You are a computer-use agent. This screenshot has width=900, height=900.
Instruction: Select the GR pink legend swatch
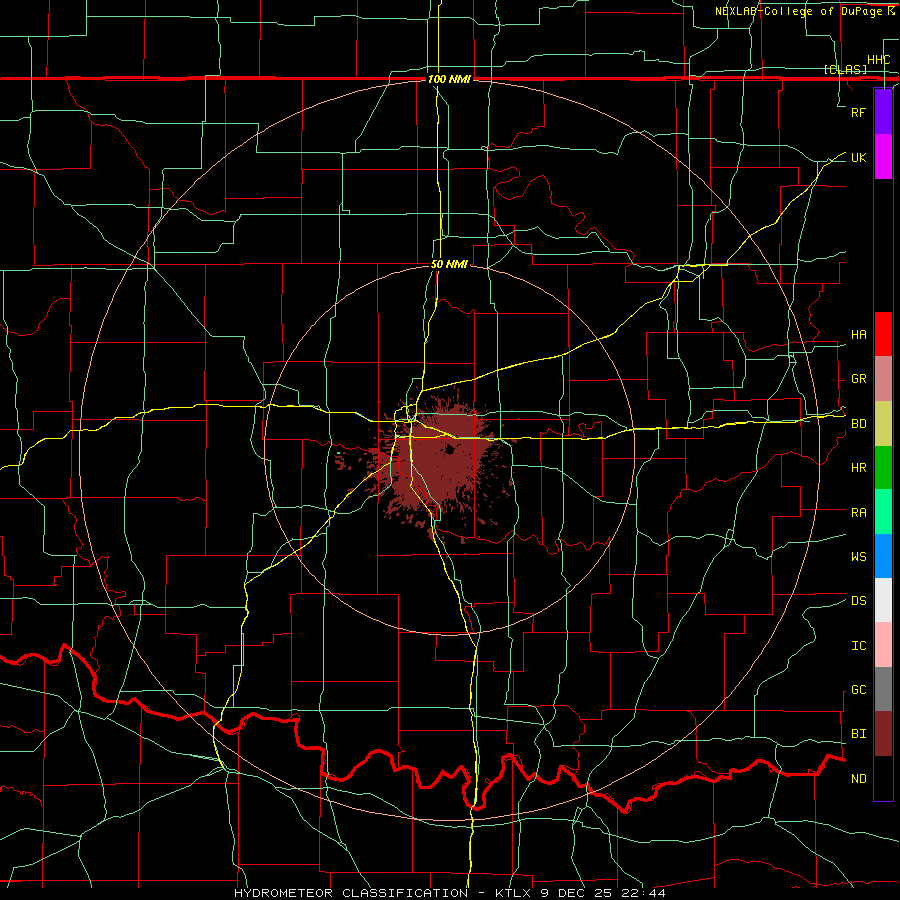[x=883, y=379]
